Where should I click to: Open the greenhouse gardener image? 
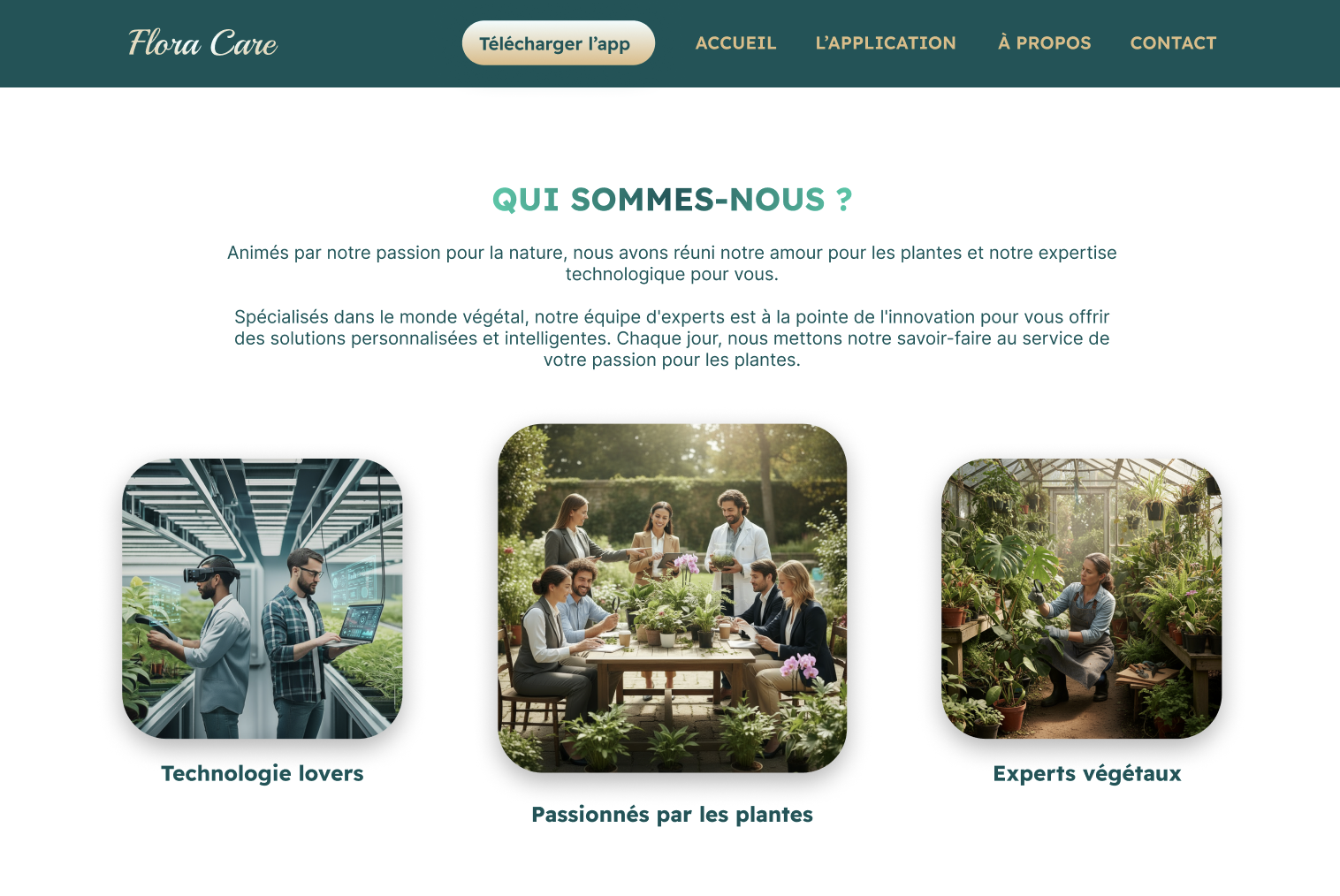click(x=1082, y=598)
